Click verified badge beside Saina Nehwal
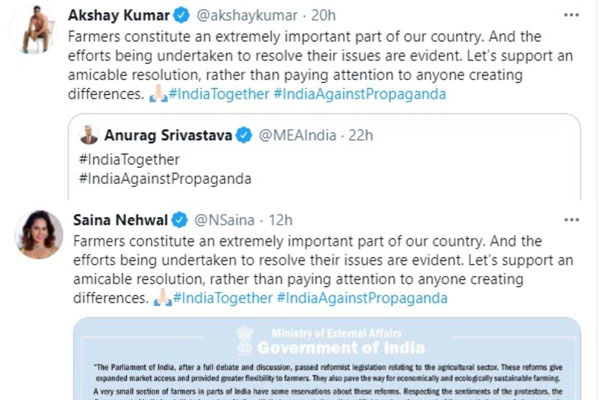600x400 pixels. [179, 220]
